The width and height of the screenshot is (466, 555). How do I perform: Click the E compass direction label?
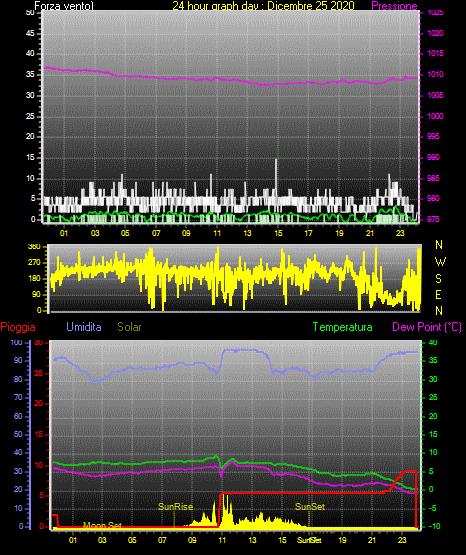click(x=438, y=294)
